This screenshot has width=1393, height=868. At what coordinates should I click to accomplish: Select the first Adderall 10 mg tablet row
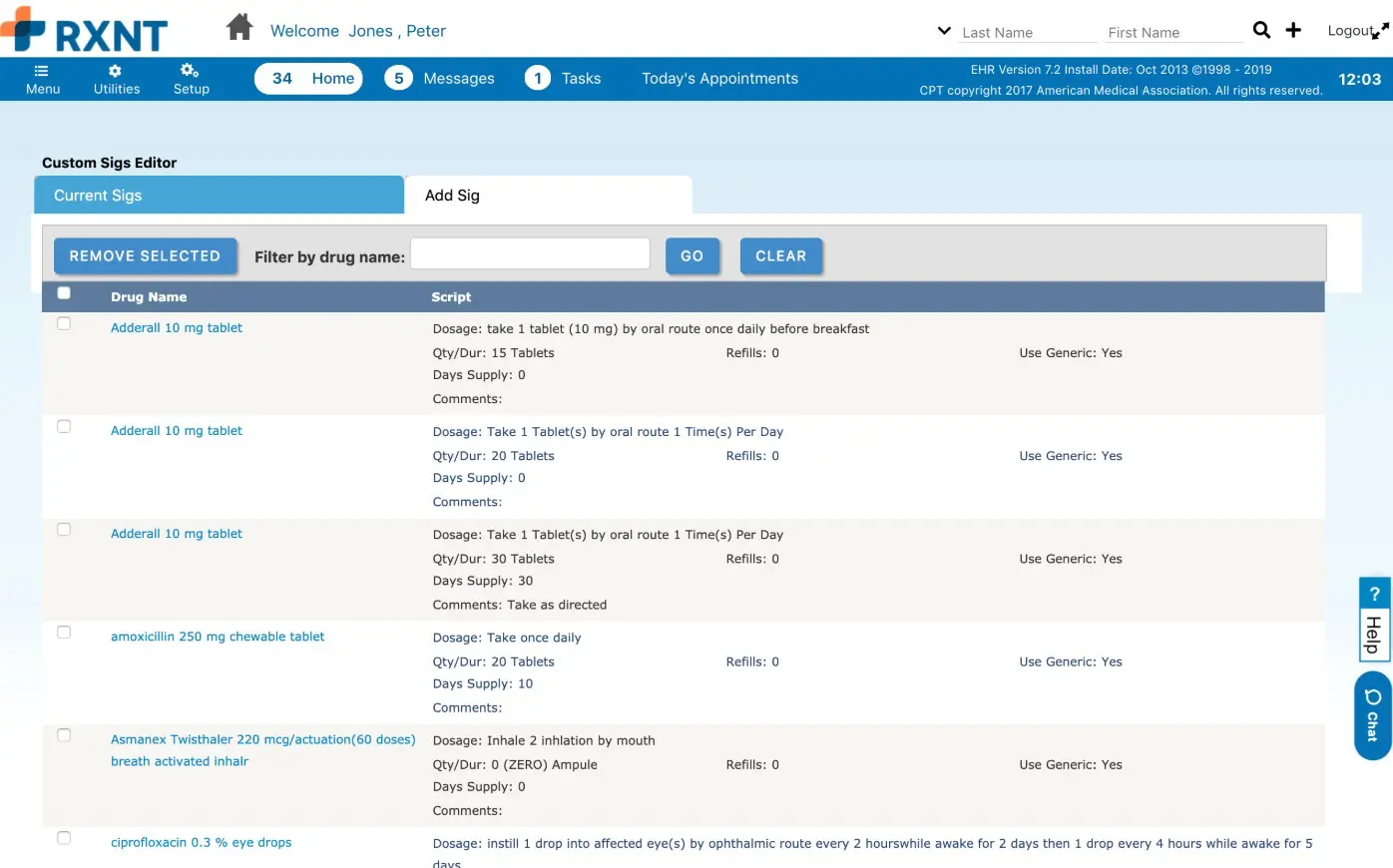pyautogui.click(x=64, y=322)
